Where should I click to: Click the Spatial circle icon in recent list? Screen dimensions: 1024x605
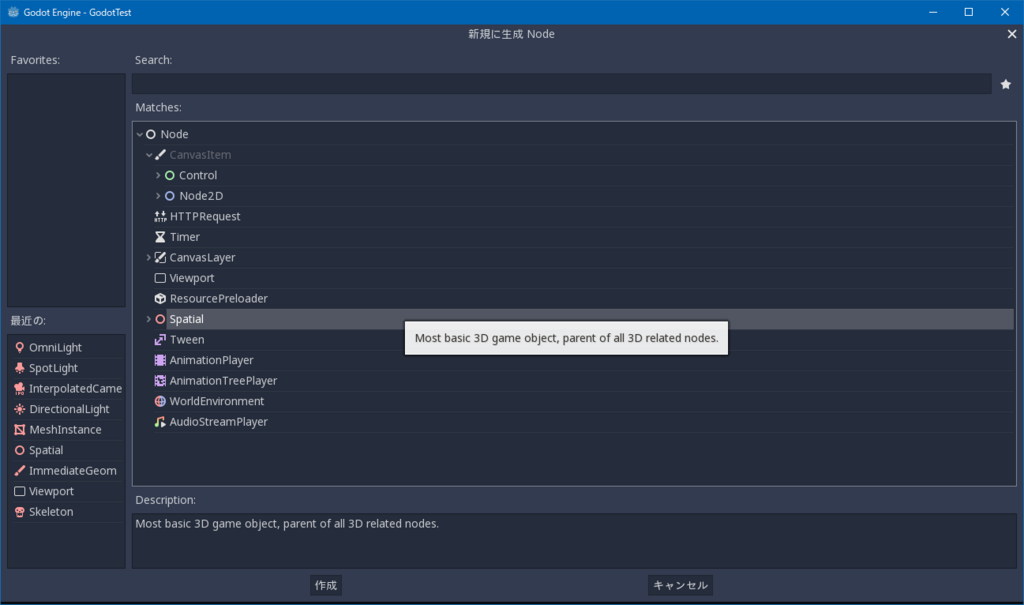(20, 450)
